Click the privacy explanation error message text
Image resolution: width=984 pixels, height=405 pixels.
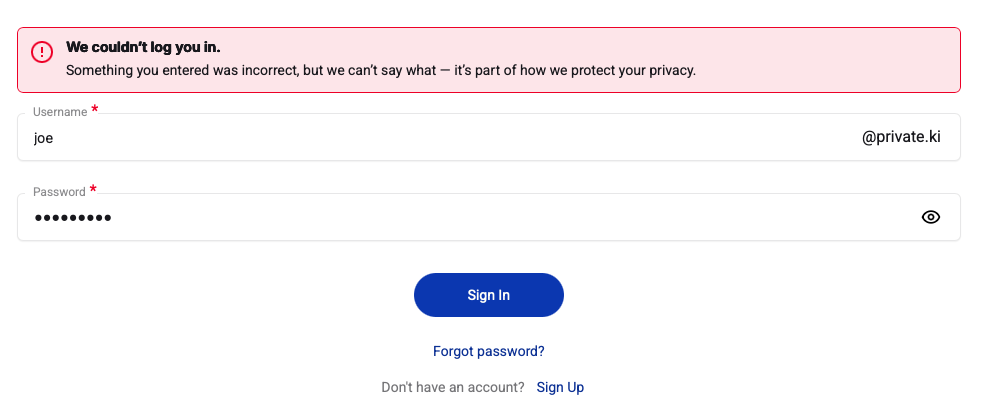coord(380,71)
